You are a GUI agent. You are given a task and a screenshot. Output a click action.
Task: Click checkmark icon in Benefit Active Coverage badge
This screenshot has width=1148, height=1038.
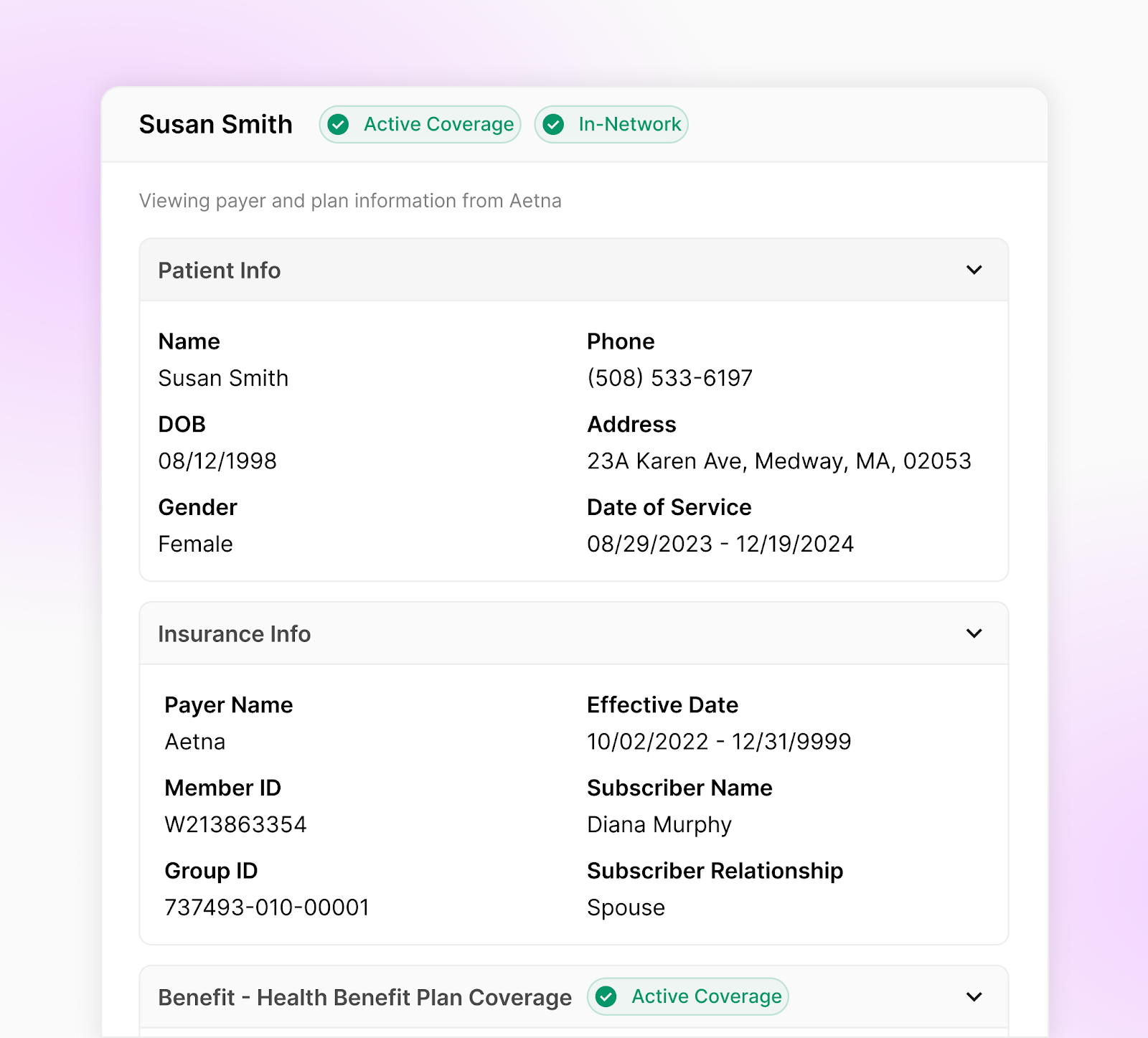(606, 996)
